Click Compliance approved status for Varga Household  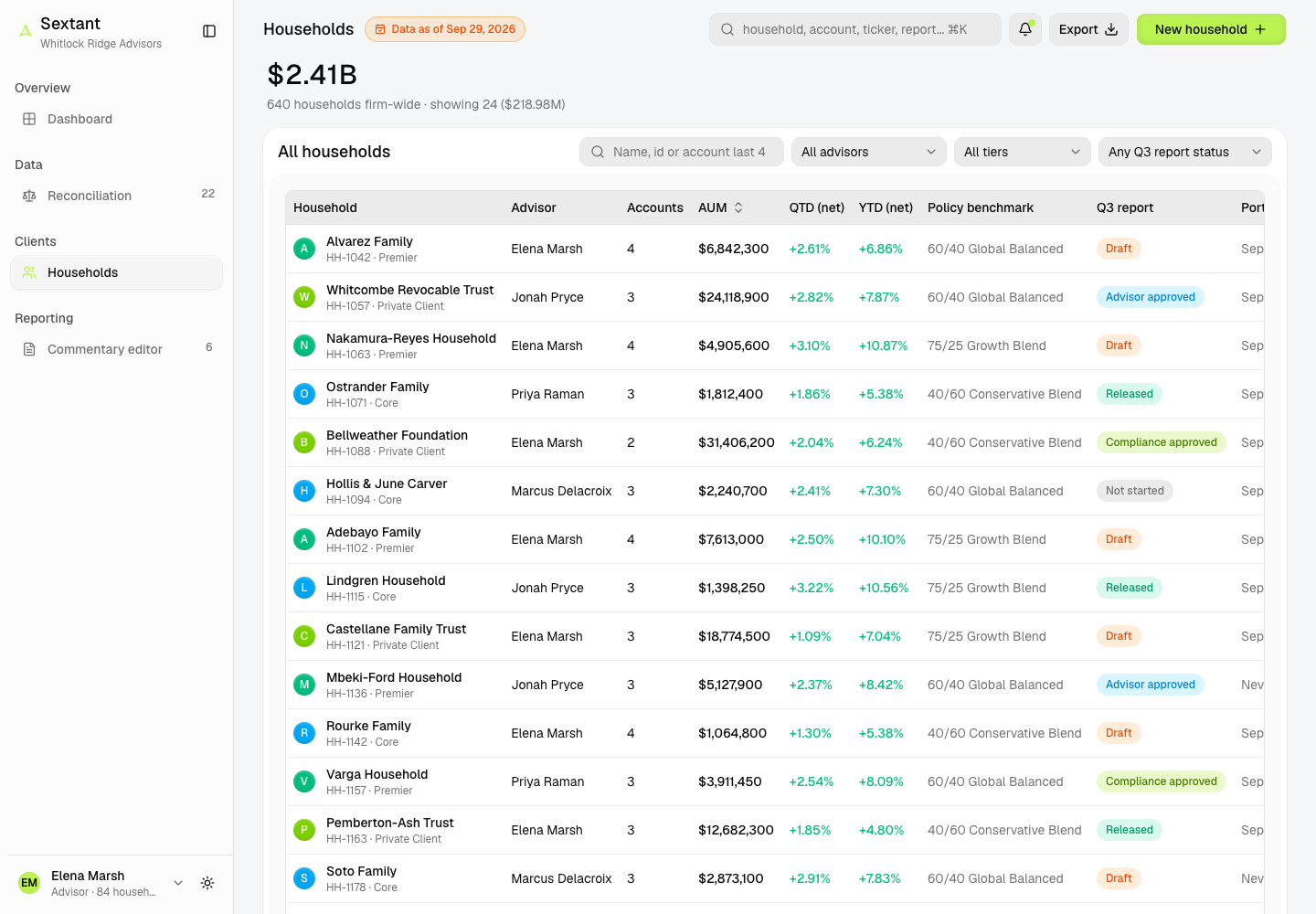[1162, 781]
